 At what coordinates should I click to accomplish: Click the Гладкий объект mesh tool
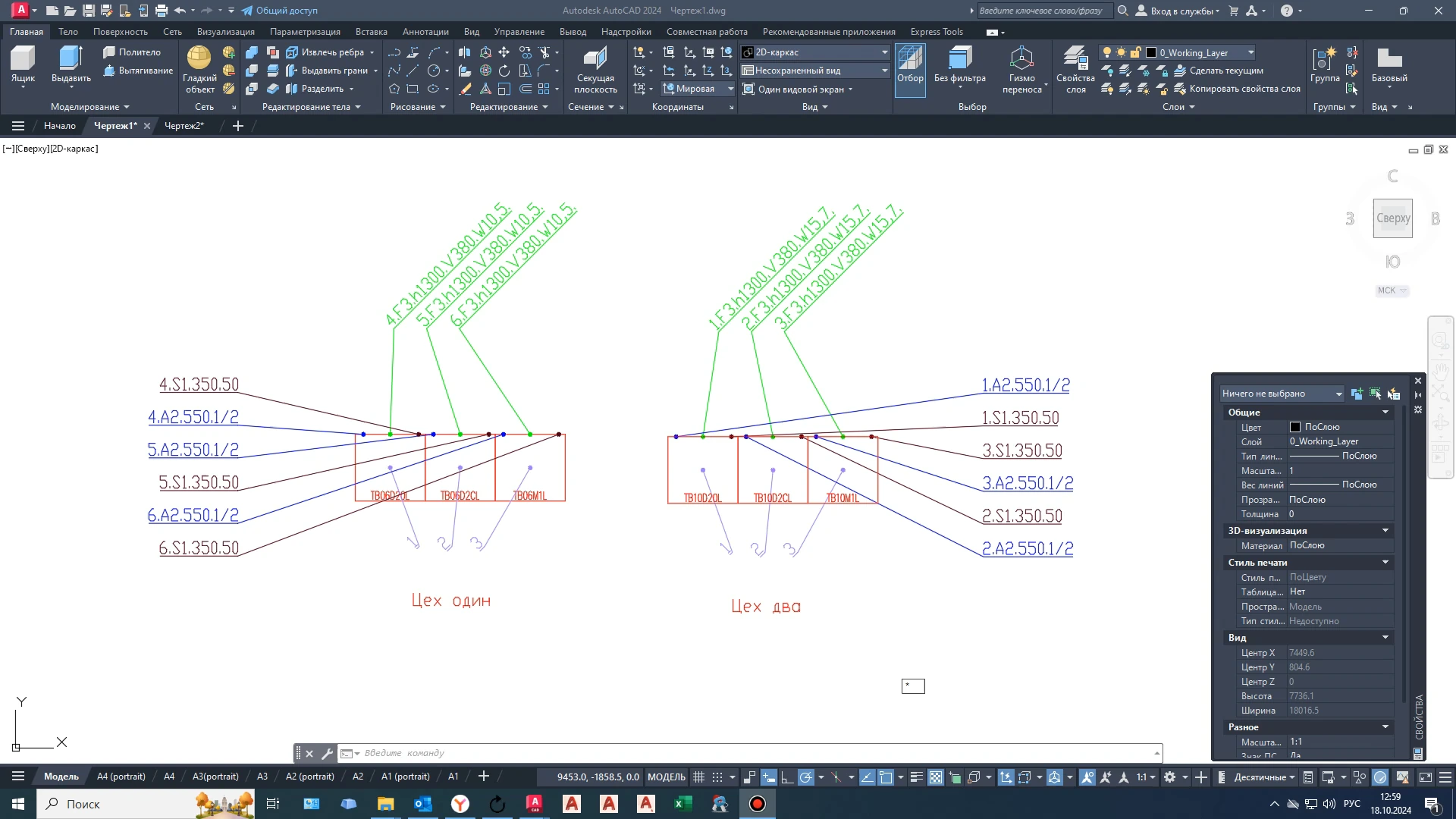coord(199,70)
